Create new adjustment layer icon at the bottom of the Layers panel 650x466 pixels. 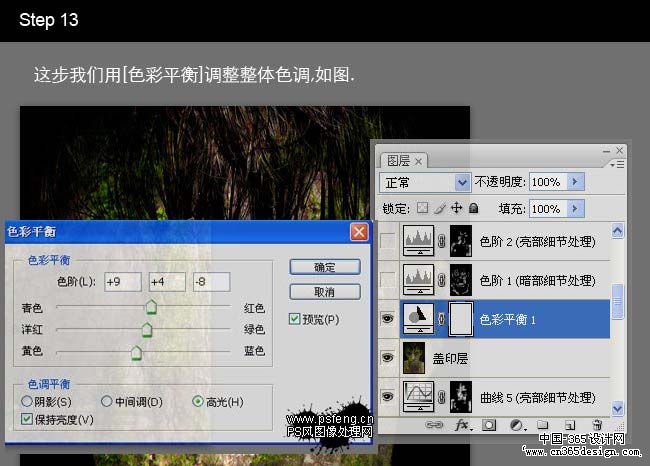517,425
